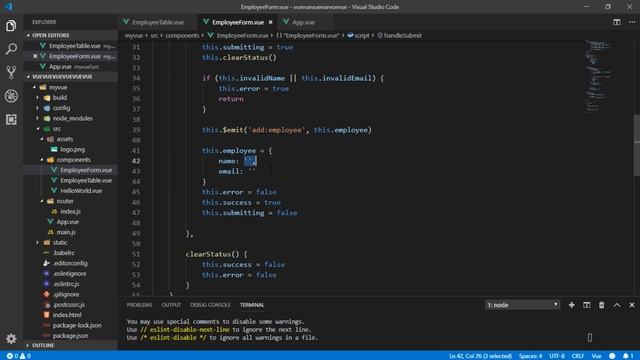Switch to the App.vue editor tab
Image resolution: width=640 pixels, height=360 pixels.
(x=303, y=22)
